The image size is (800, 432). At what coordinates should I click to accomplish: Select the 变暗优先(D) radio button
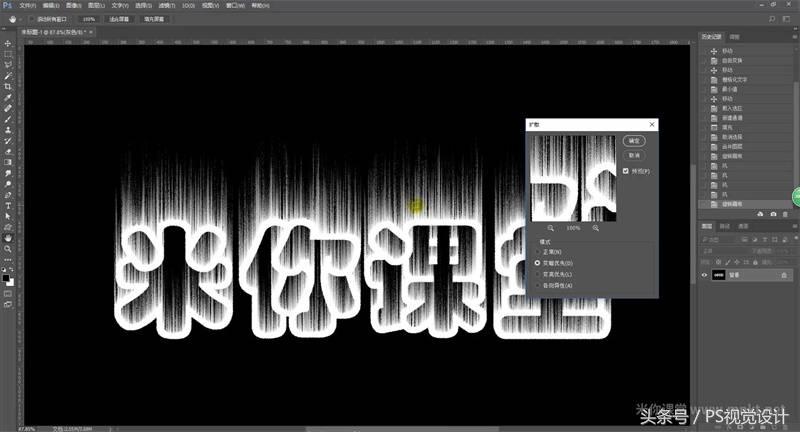(x=537, y=263)
